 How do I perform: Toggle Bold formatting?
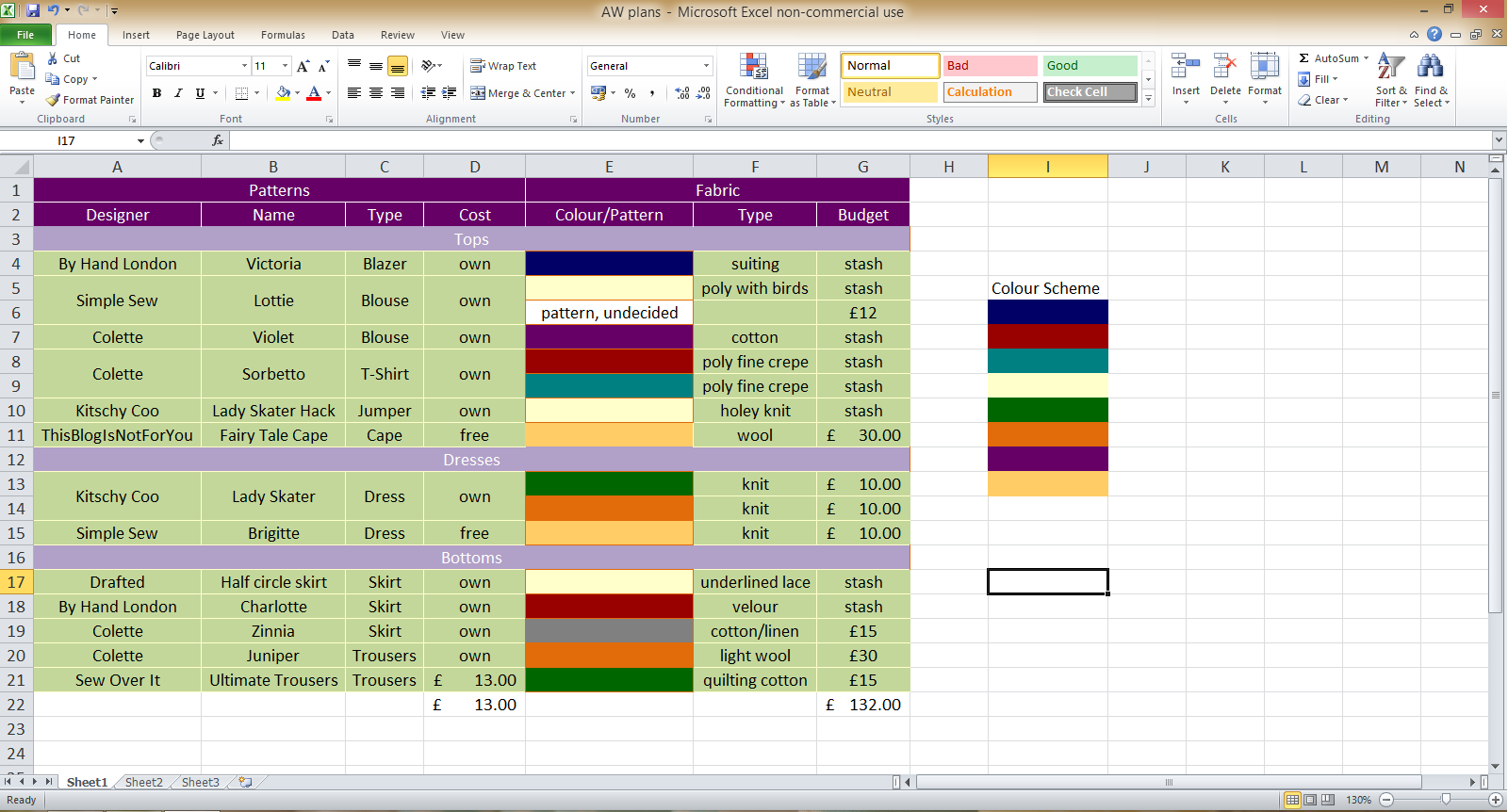pyautogui.click(x=156, y=93)
